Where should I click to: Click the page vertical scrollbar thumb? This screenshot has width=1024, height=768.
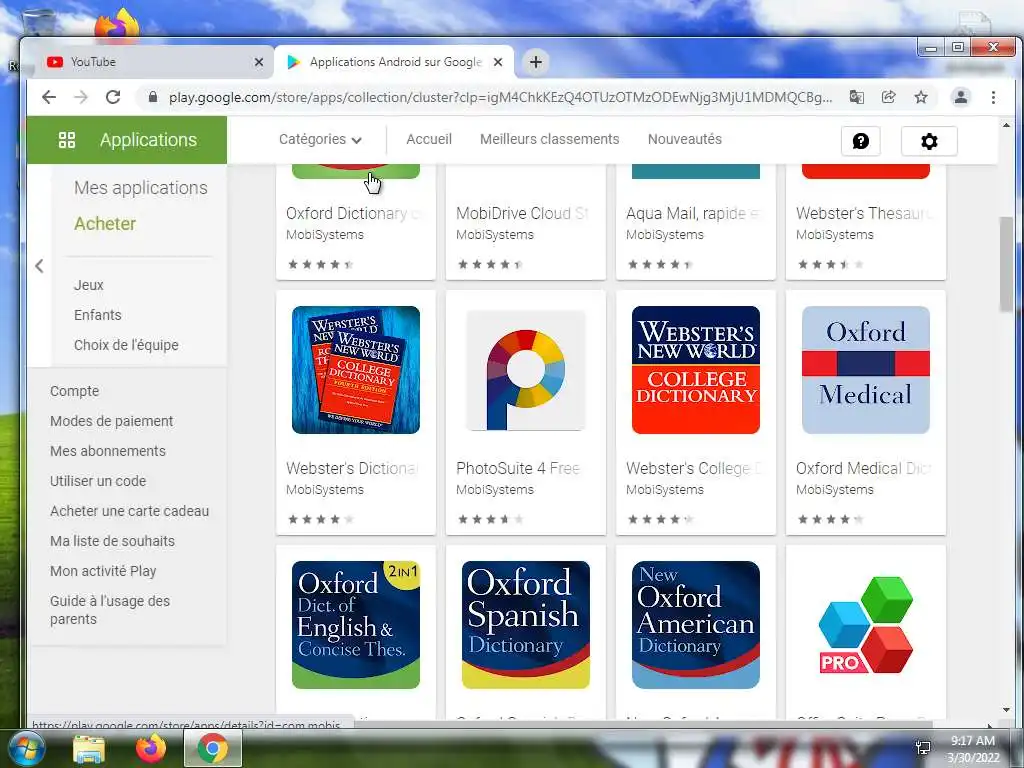tap(1006, 264)
